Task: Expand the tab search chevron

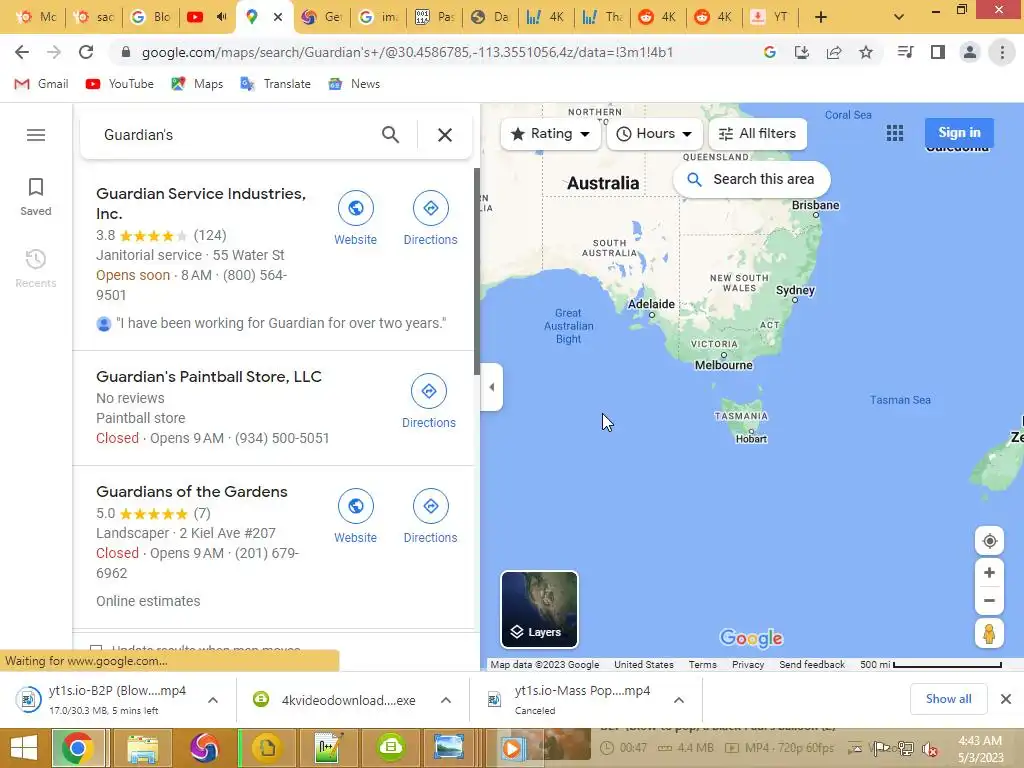Action: [899, 17]
